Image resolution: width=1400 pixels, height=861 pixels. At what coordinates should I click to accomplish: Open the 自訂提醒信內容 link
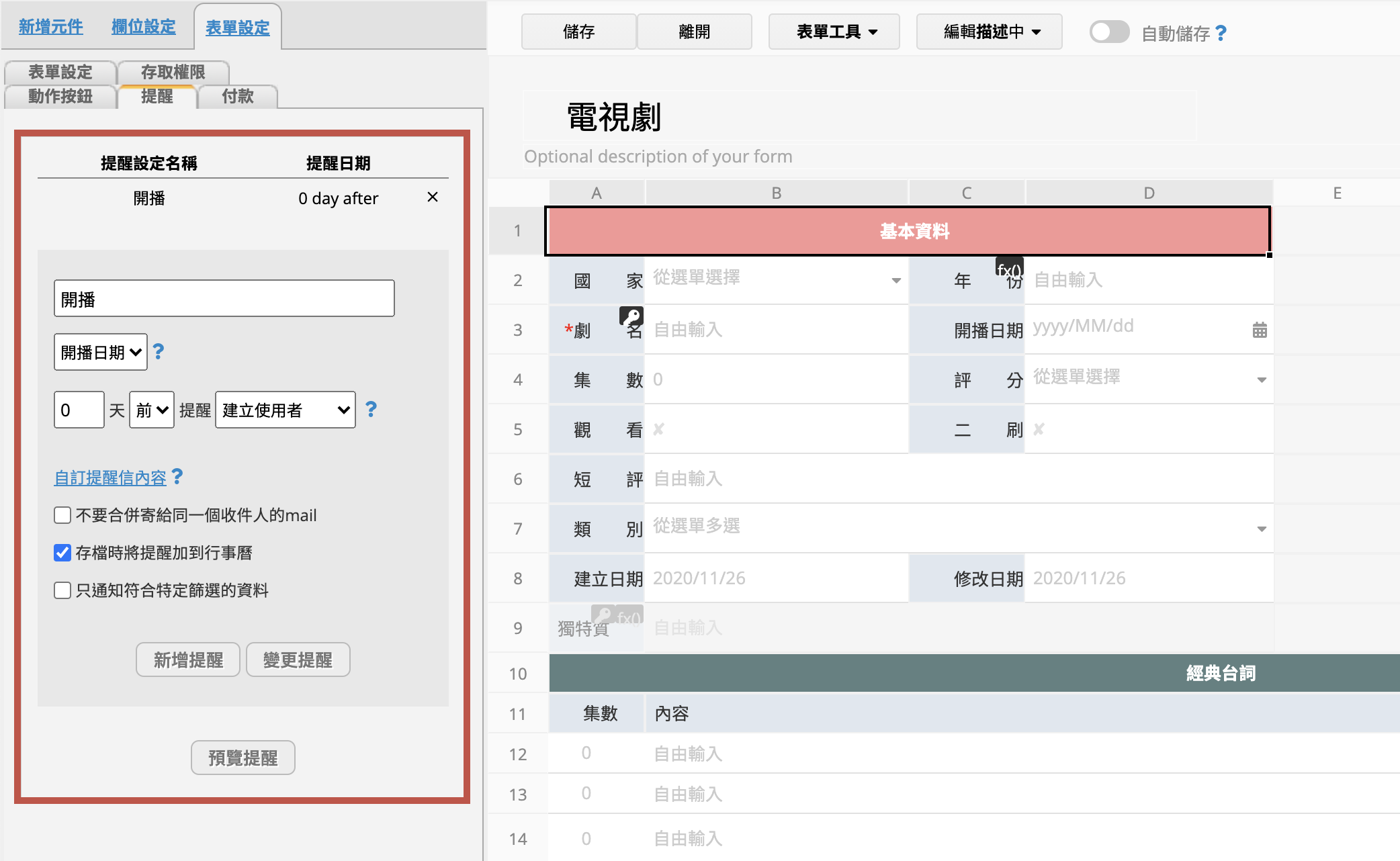(110, 478)
